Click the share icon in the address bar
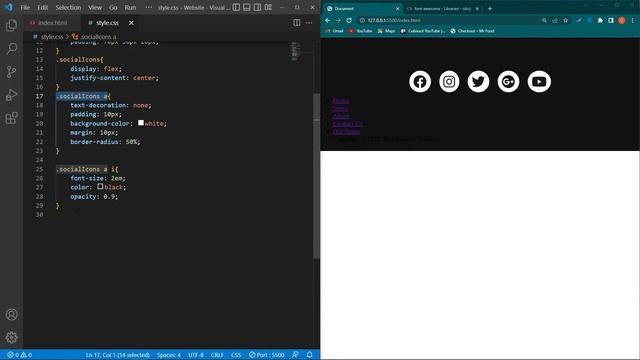This screenshot has width=640, height=360. [555, 20]
